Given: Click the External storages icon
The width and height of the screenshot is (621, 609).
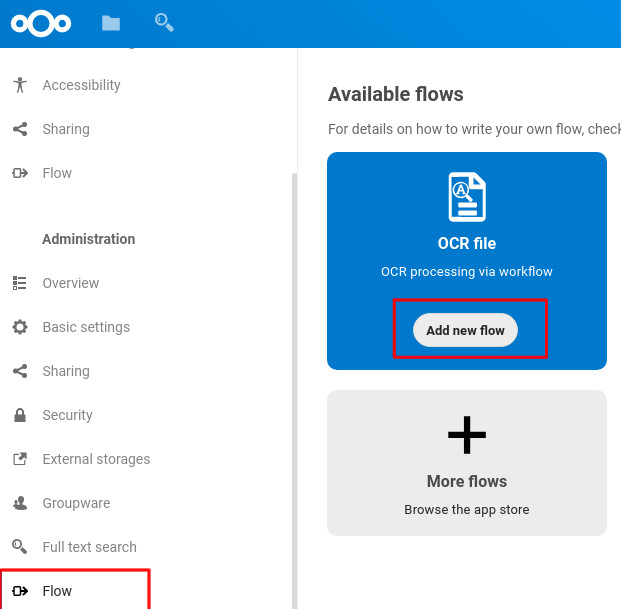Looking at the screenshot, I should 20,459.
